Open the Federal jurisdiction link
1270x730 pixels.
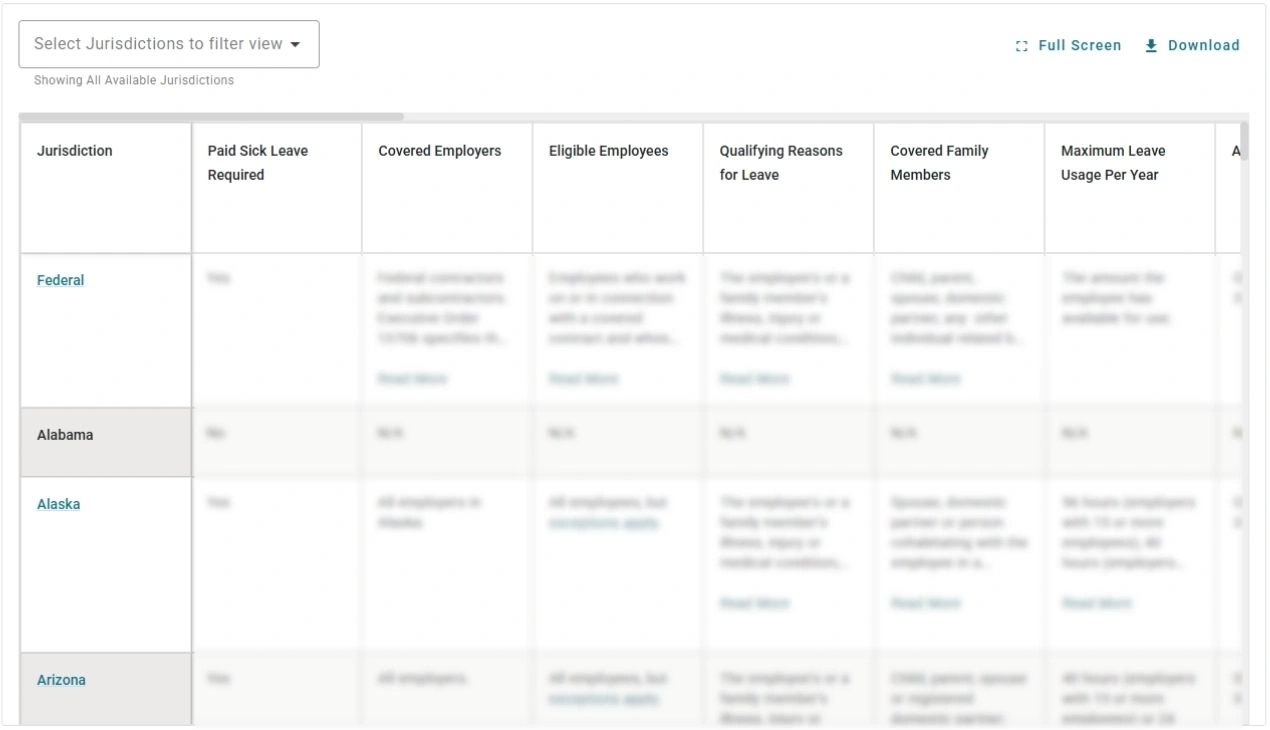(x=60, y=280)
